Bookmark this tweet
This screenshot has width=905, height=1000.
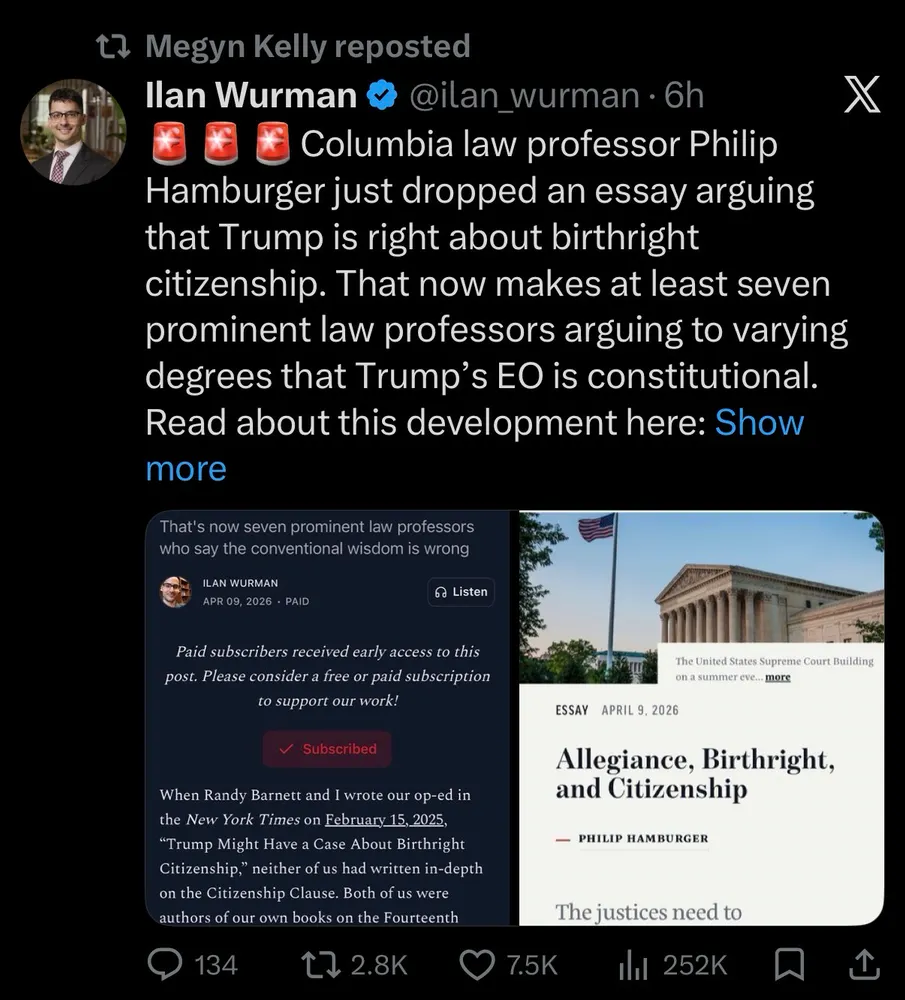click(x=789, y=964)
